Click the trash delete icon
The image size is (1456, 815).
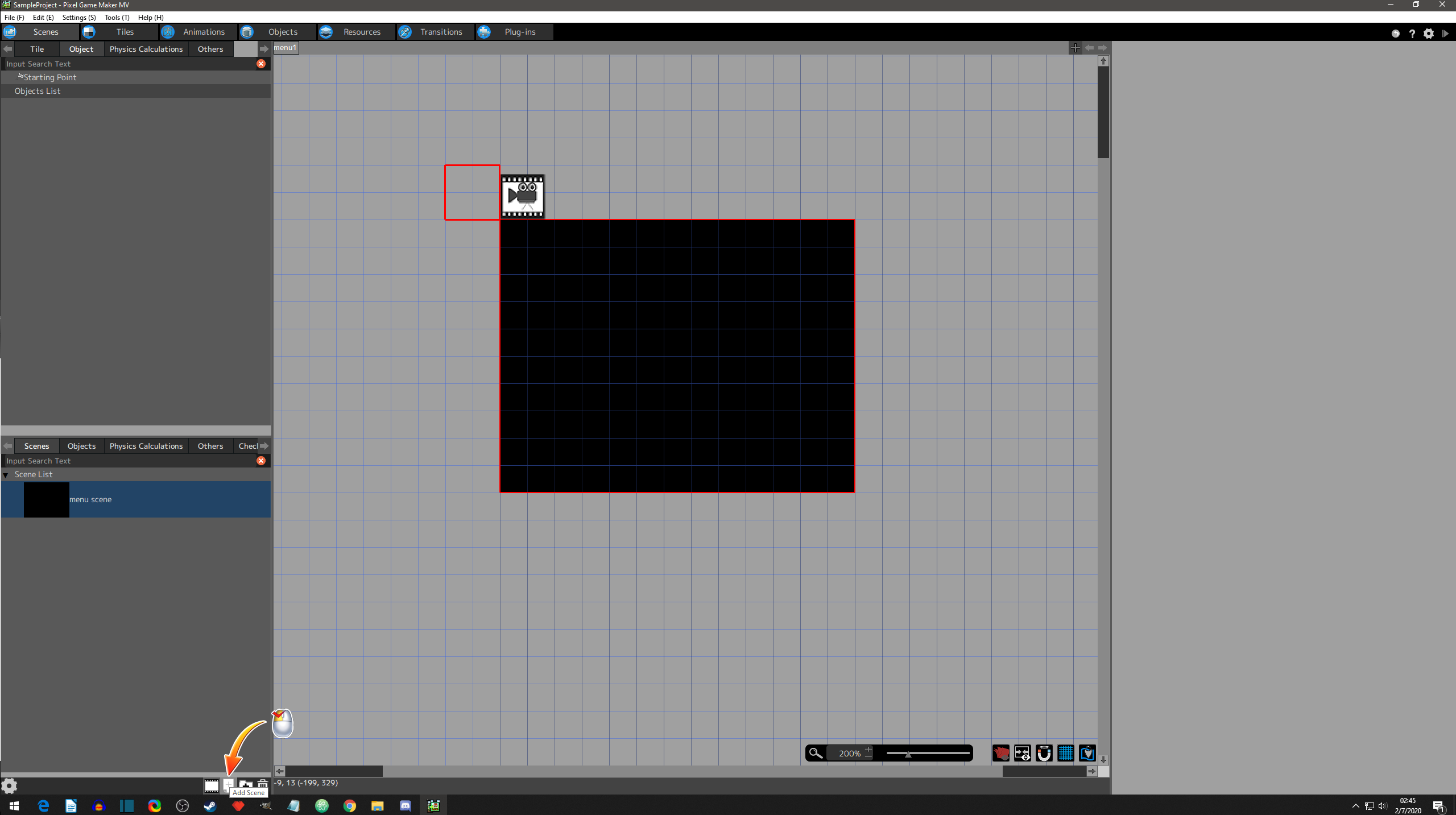tap(262, 785)
